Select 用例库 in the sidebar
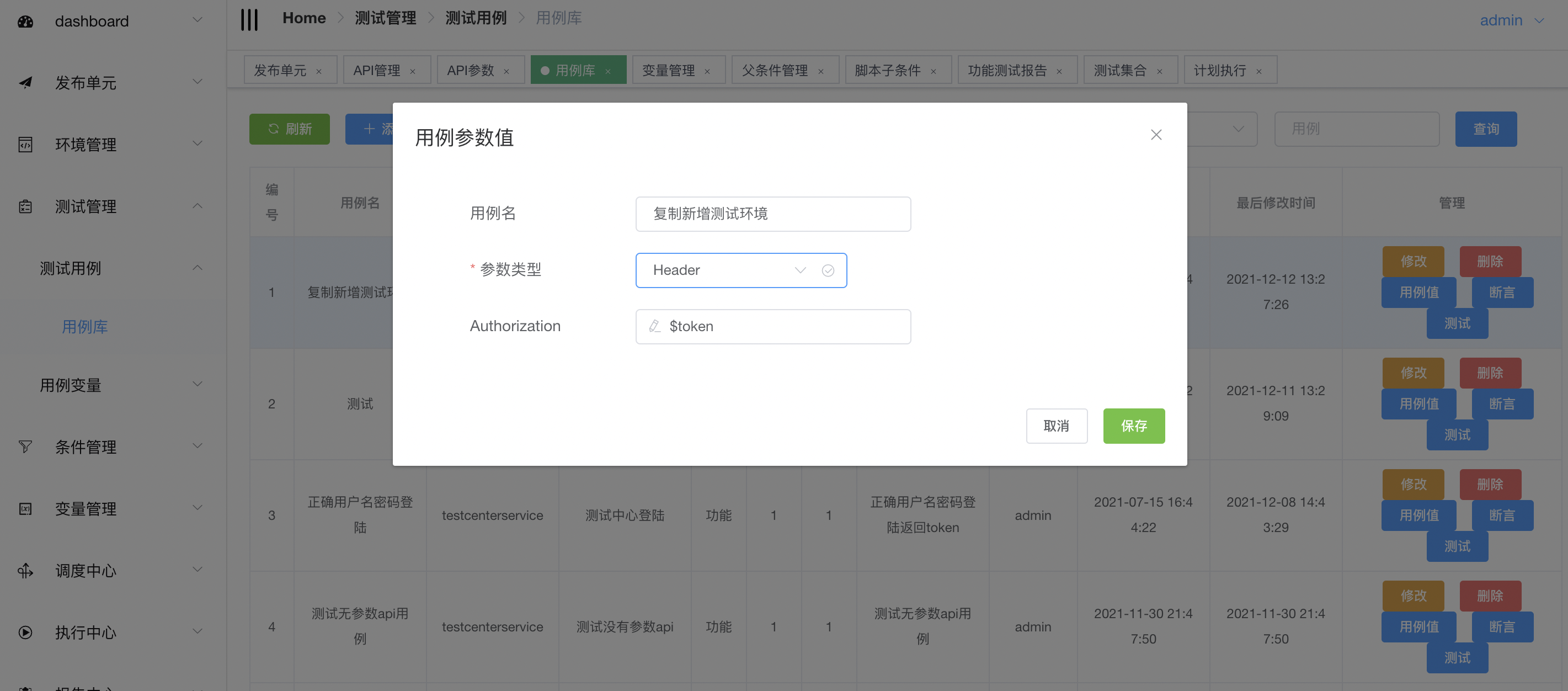Image resolution: width=1568 pixels, height=691 pixels. tap(84, 327)
